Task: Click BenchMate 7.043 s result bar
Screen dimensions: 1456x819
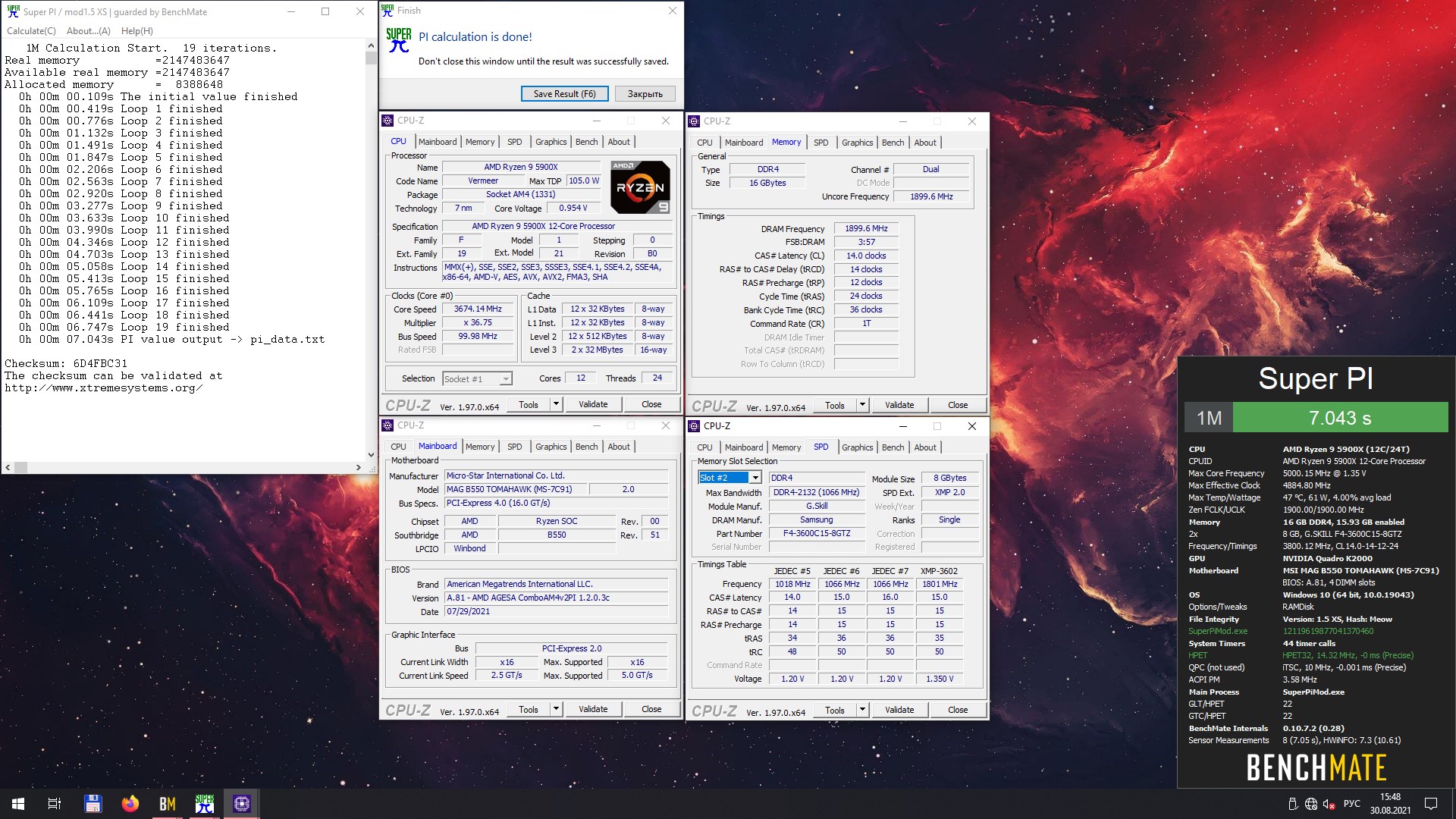Action: [1340, 418]
